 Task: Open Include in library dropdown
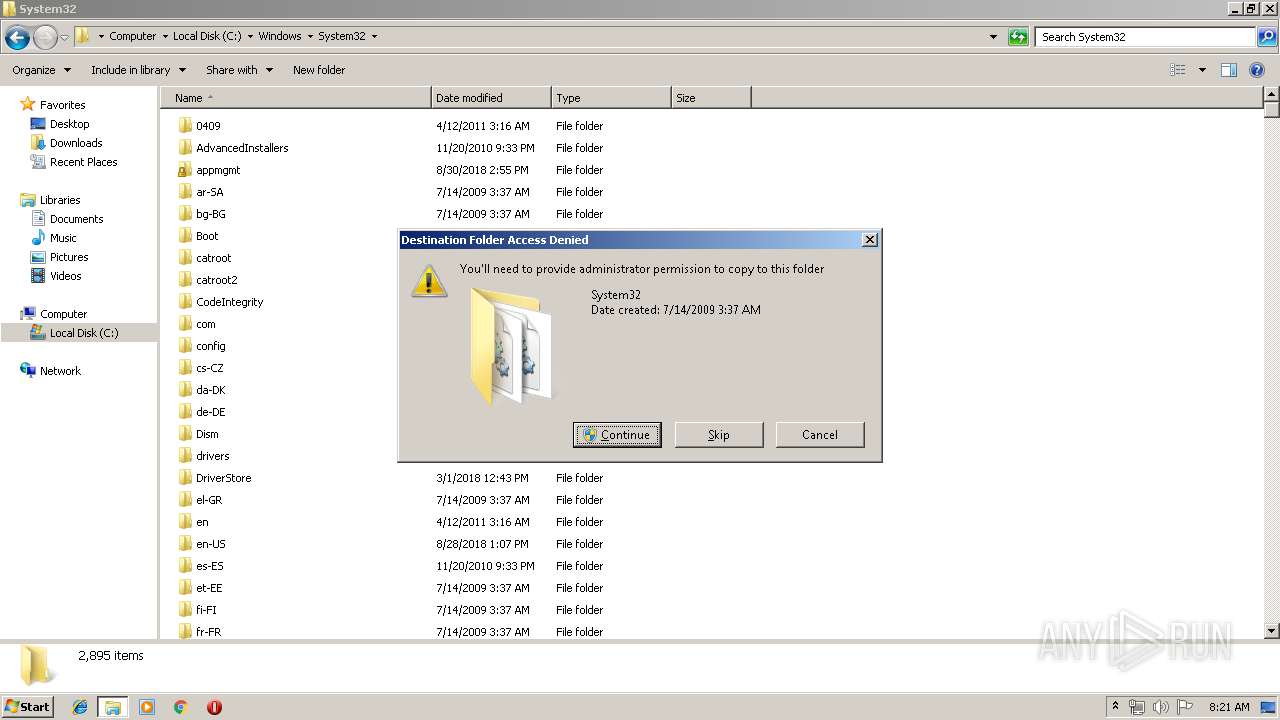coord(138,70)
